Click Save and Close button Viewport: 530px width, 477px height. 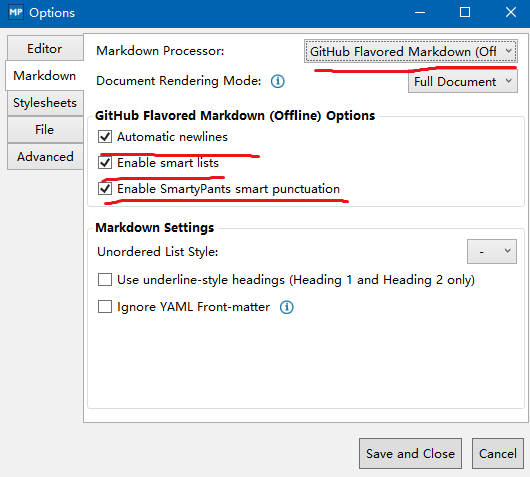410,454
